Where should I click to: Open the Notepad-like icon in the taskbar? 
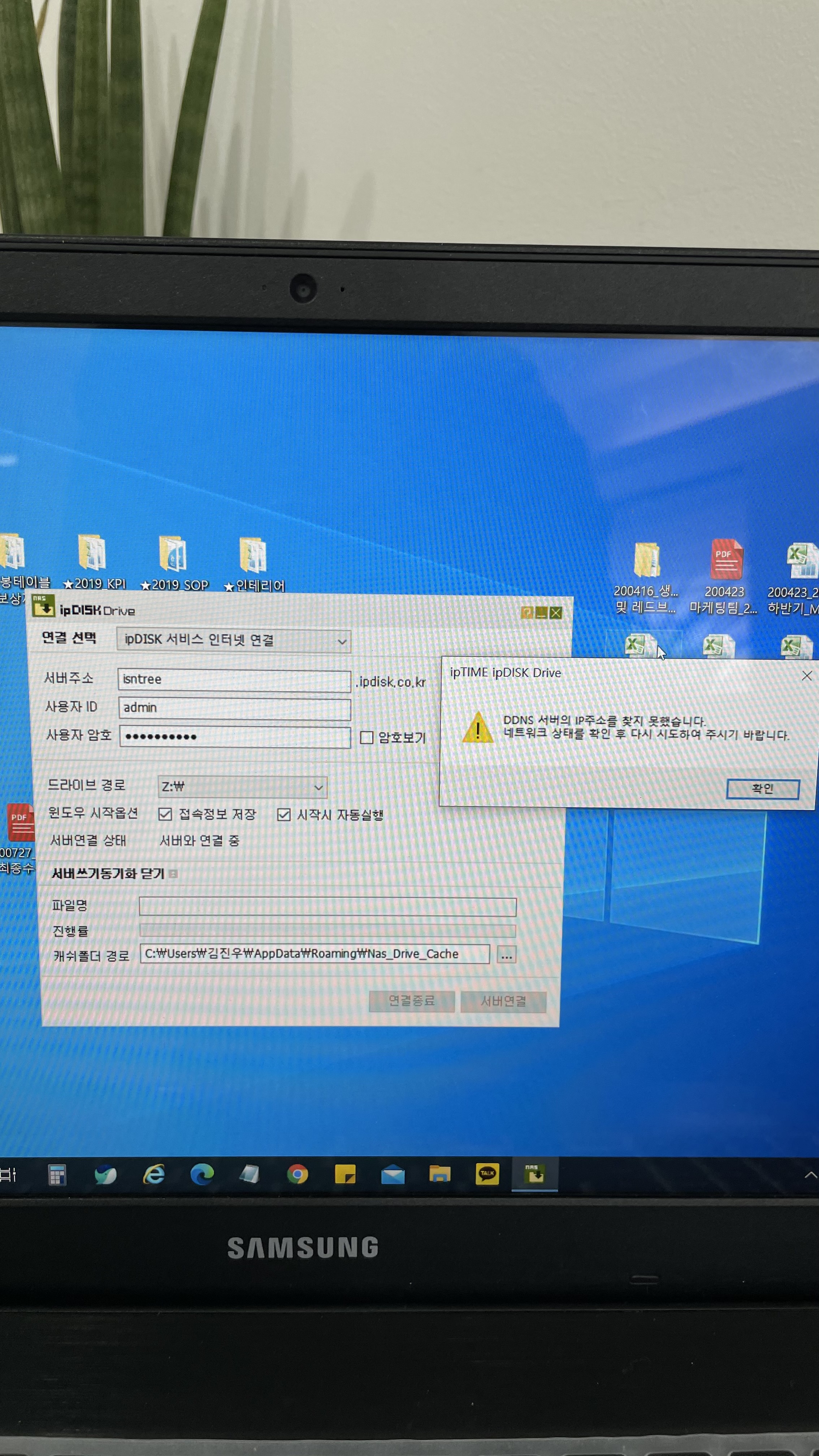pos(249,1175)
